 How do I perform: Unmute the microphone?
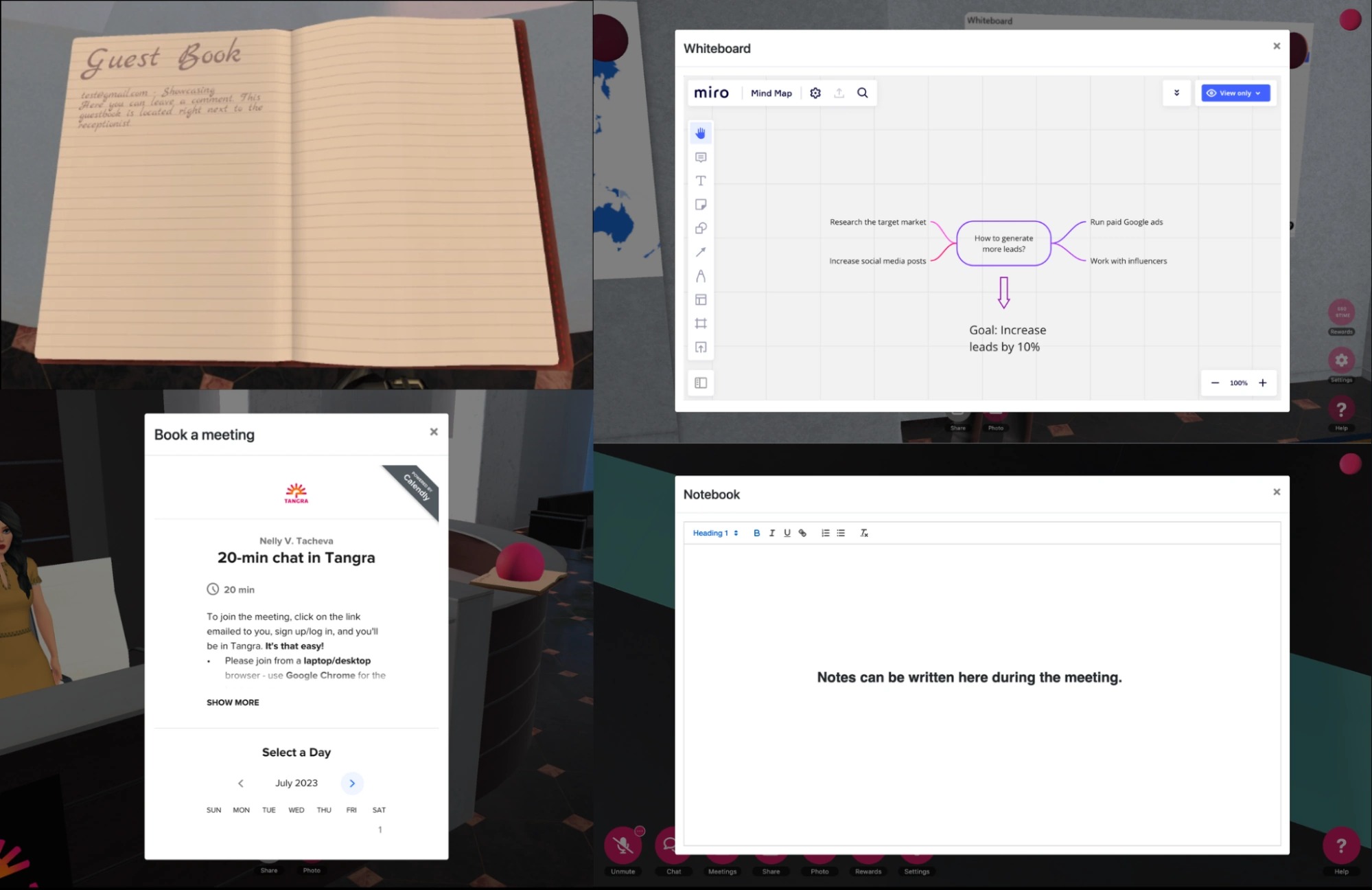point(623,846)
